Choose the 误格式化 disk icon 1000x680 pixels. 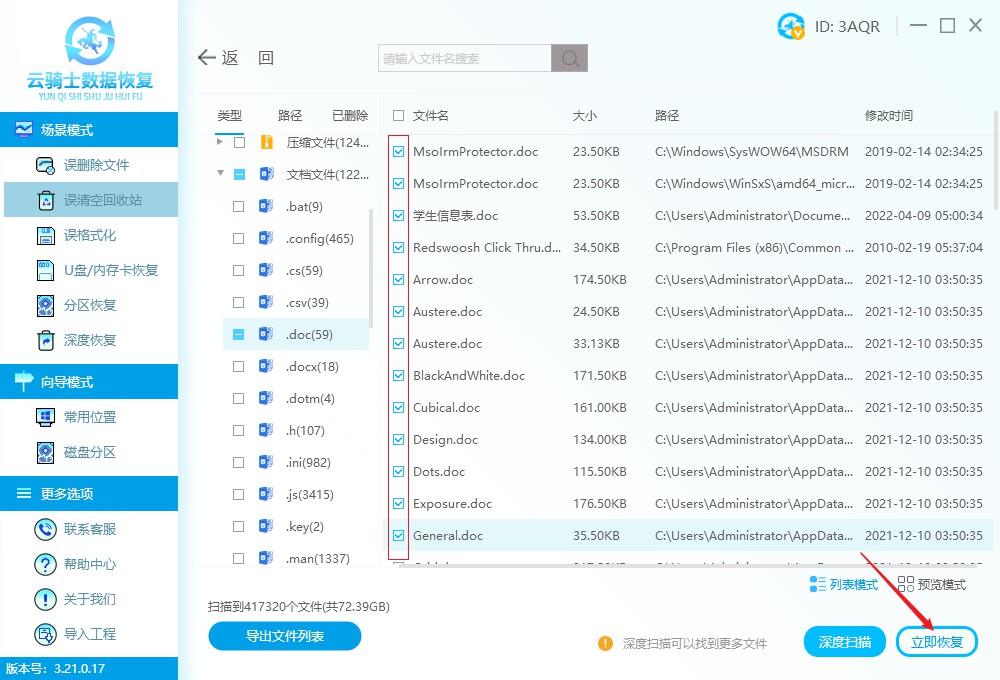(x=45, y=235)
